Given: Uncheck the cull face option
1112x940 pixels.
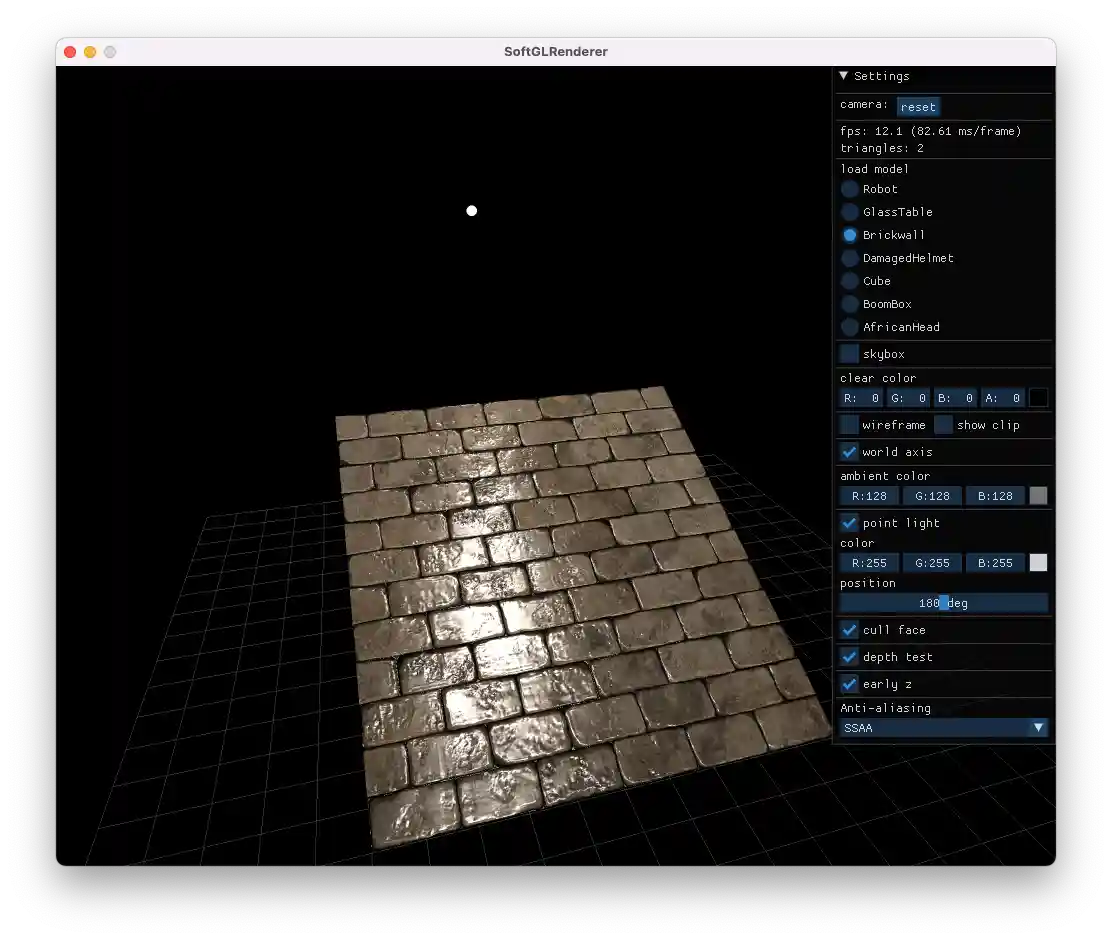Looking at the screenshot, I should [849, 630].
